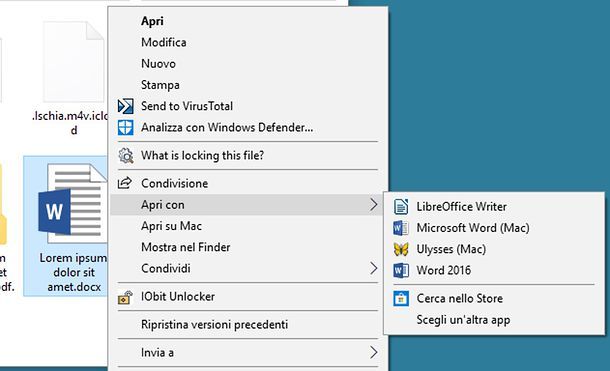
Task: Open the Apri con submenu entry
Action: click(248, 205)
